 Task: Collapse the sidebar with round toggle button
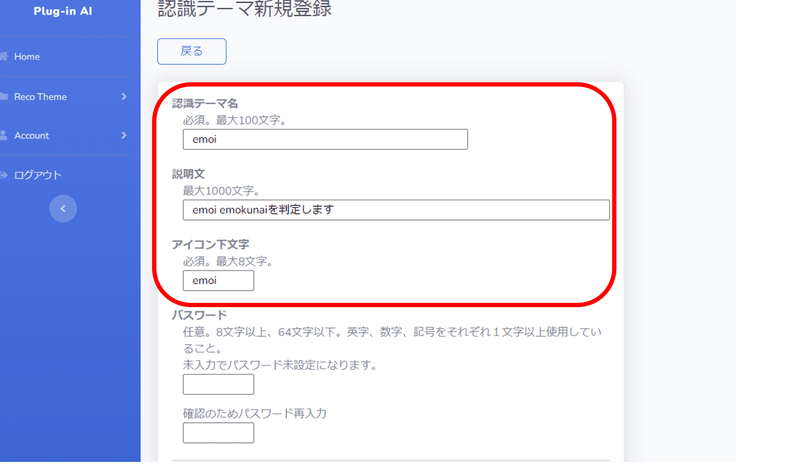tap(63, 208)
